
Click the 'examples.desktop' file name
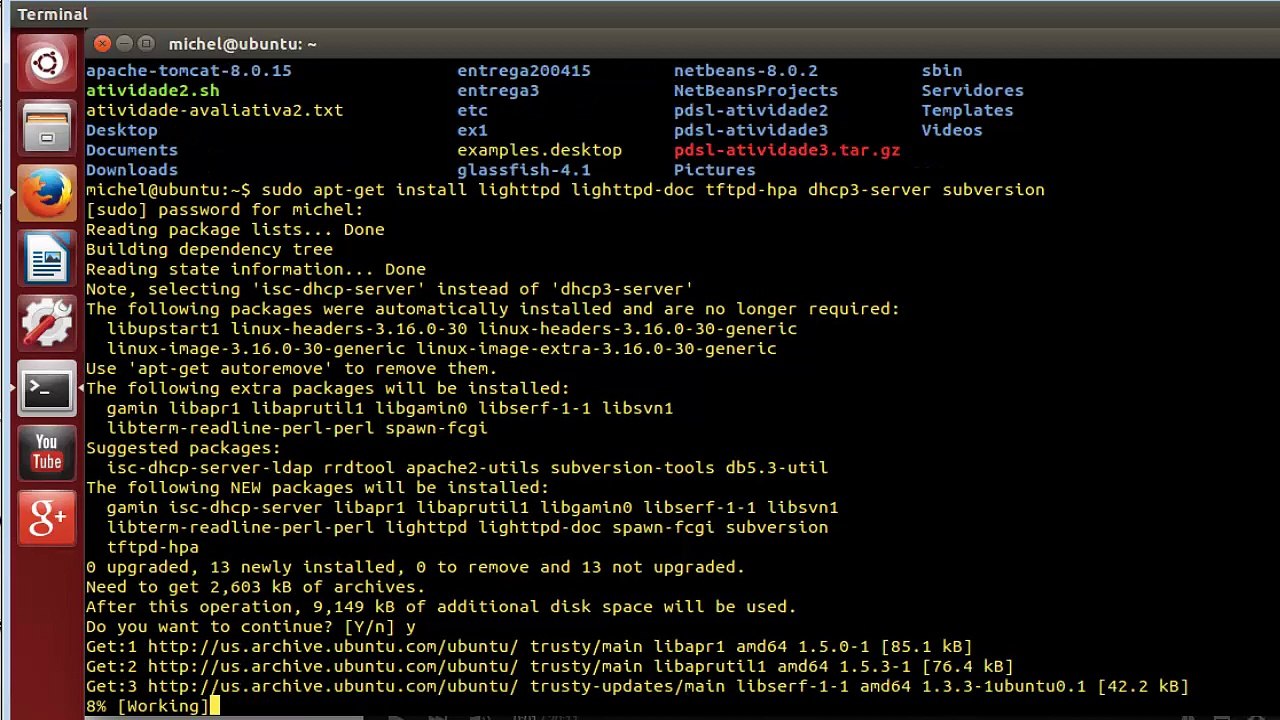(x=539, y=150)
